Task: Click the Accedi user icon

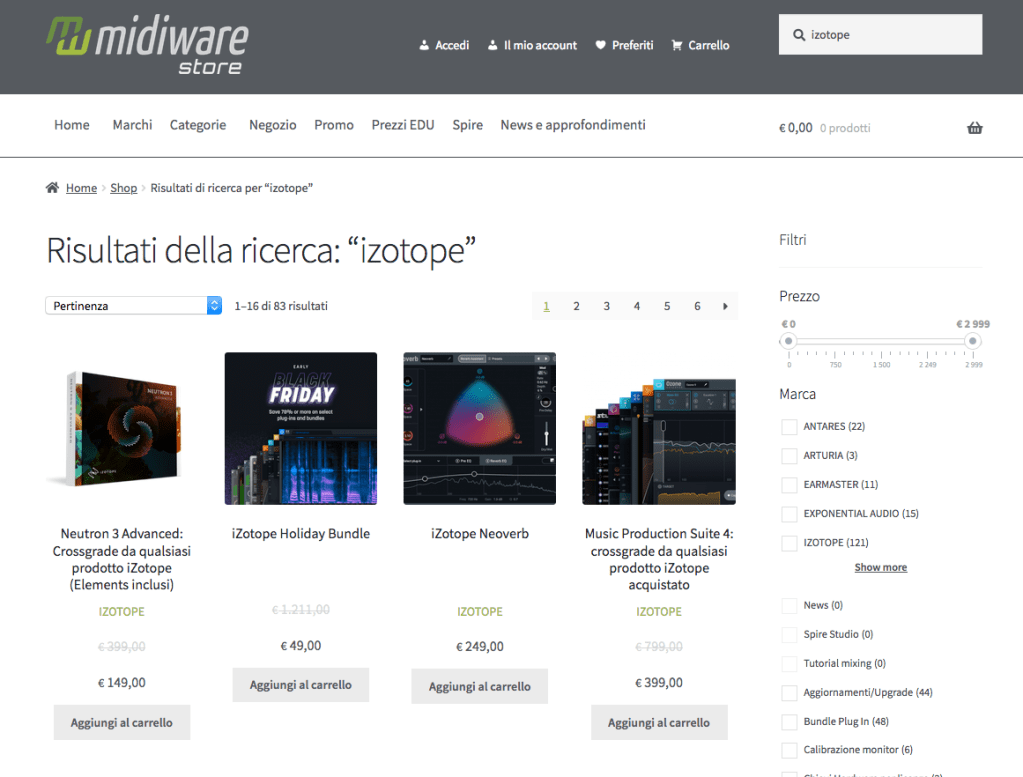Action: point(424,45)
